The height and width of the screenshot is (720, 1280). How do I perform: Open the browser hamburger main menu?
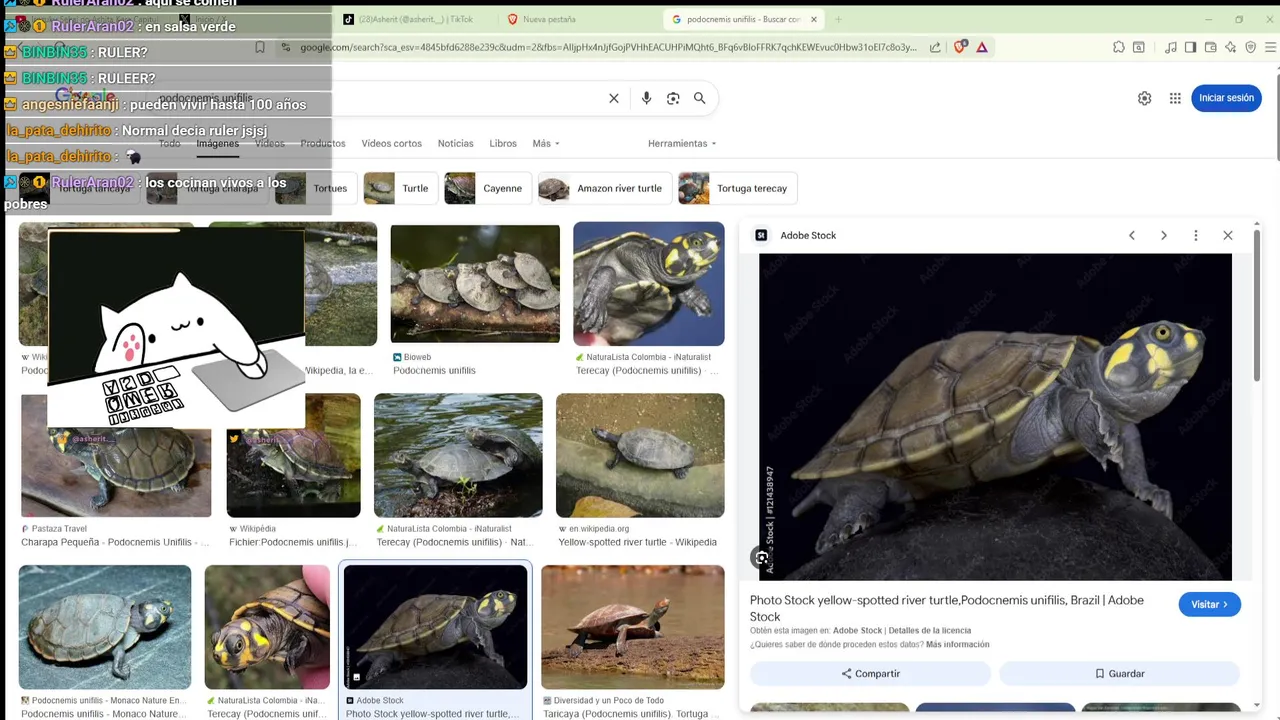click(1269, 47)
